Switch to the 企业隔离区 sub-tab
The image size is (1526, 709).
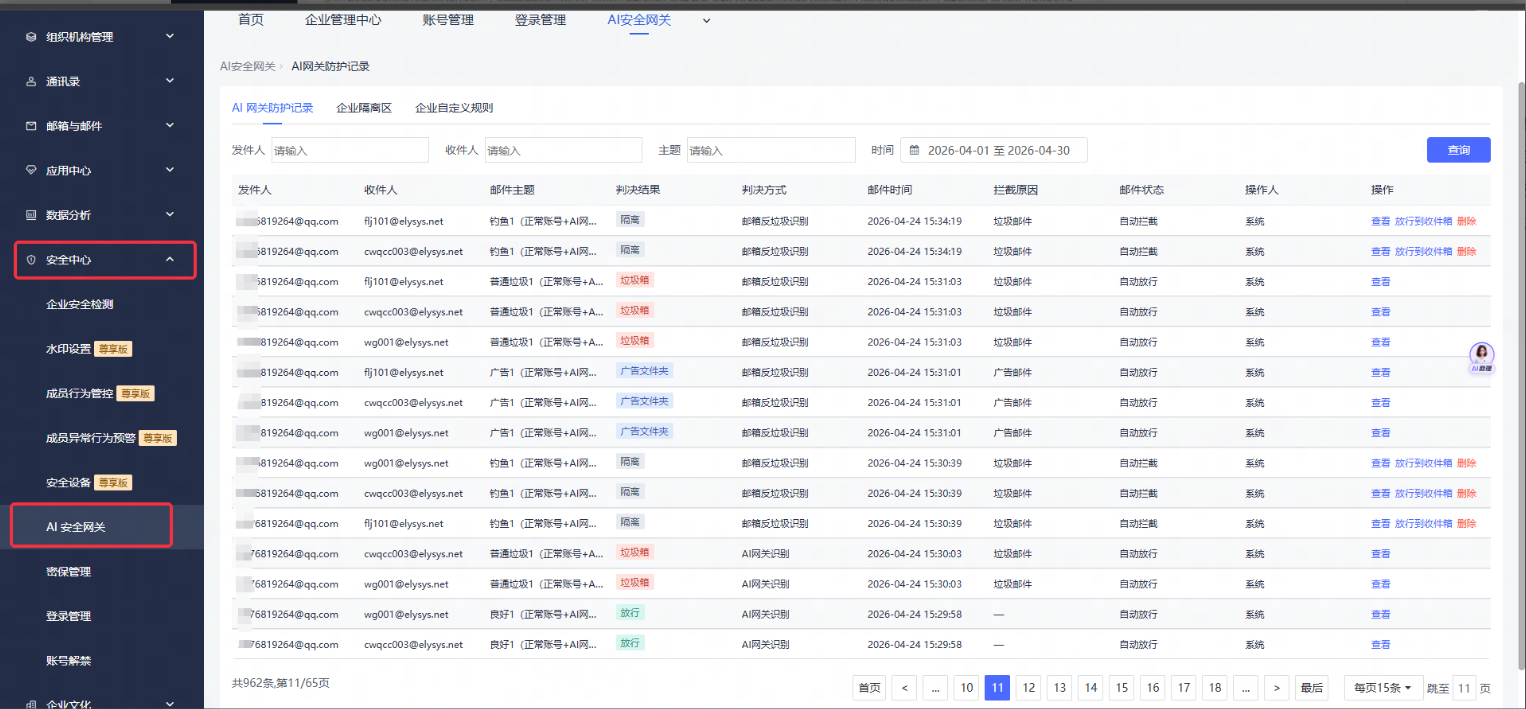(x=364, y=108)
